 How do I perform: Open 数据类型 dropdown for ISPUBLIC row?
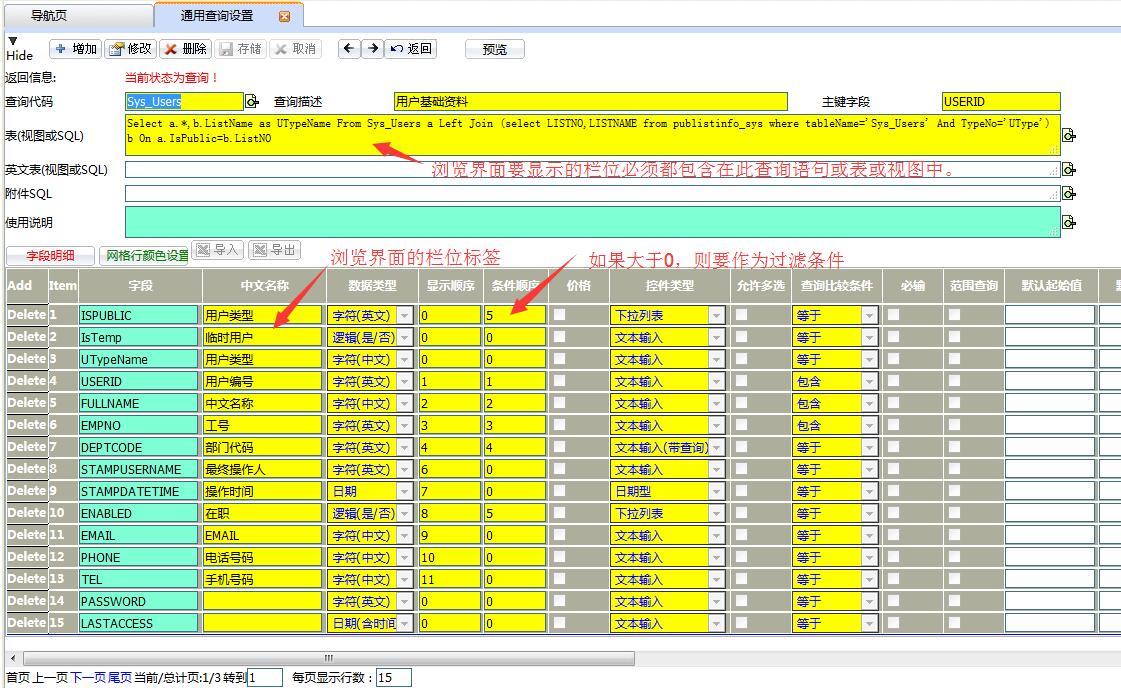(404, 316)
